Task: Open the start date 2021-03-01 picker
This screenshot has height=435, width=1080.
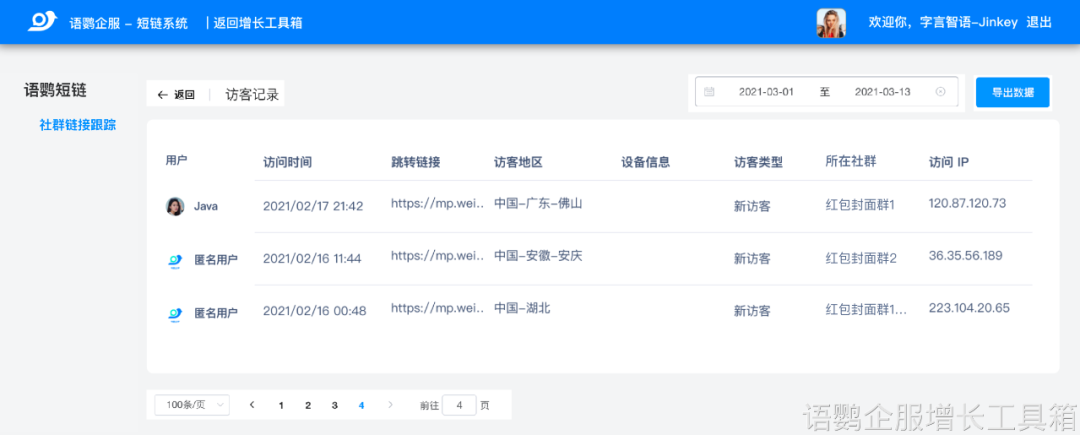Action: click(766, 92)
